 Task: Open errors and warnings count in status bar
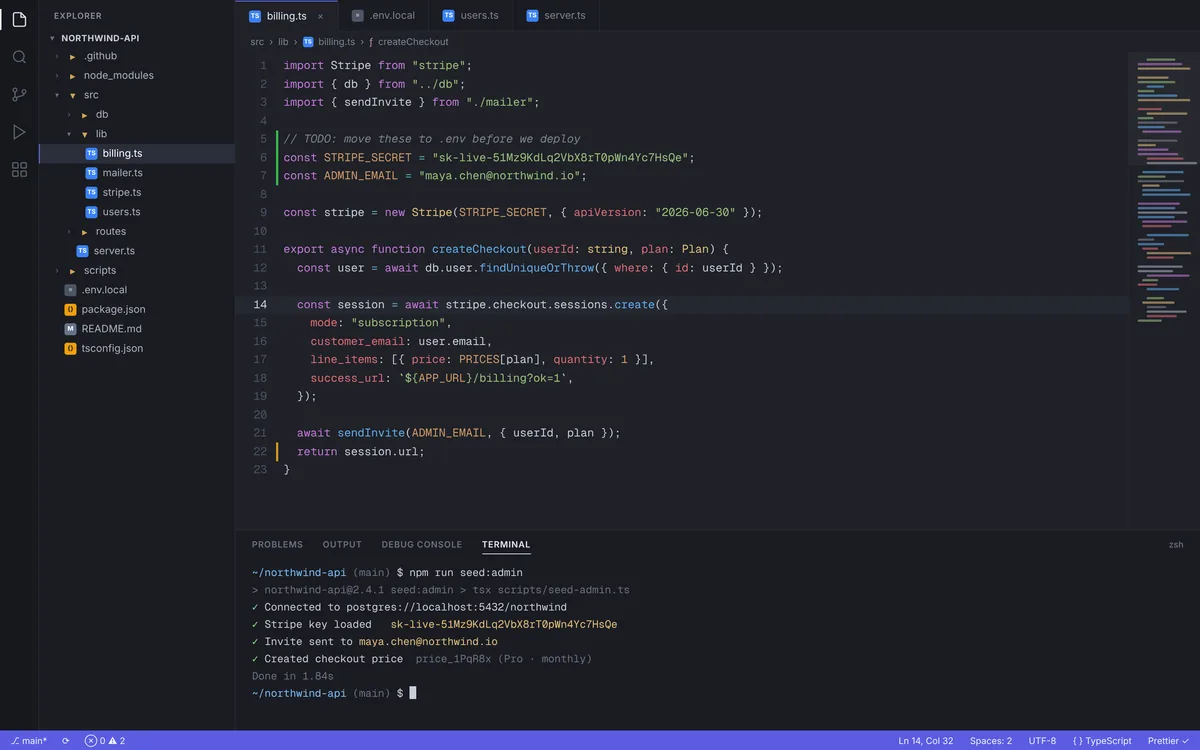105,741
